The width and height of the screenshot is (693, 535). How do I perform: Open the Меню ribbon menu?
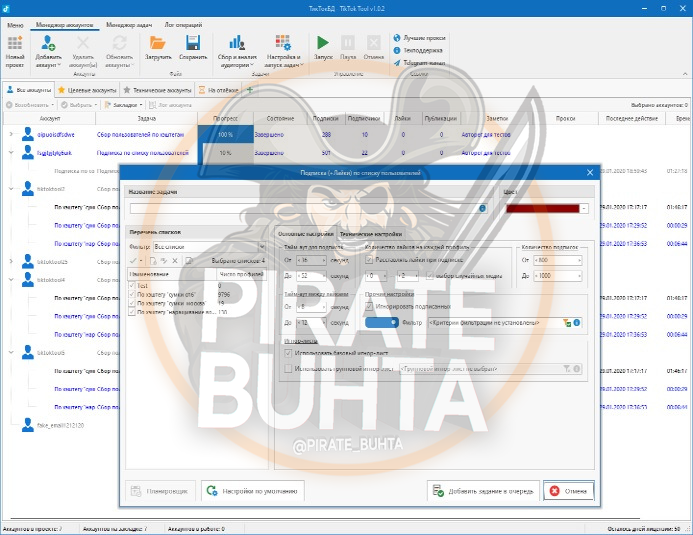pos(15,25)
